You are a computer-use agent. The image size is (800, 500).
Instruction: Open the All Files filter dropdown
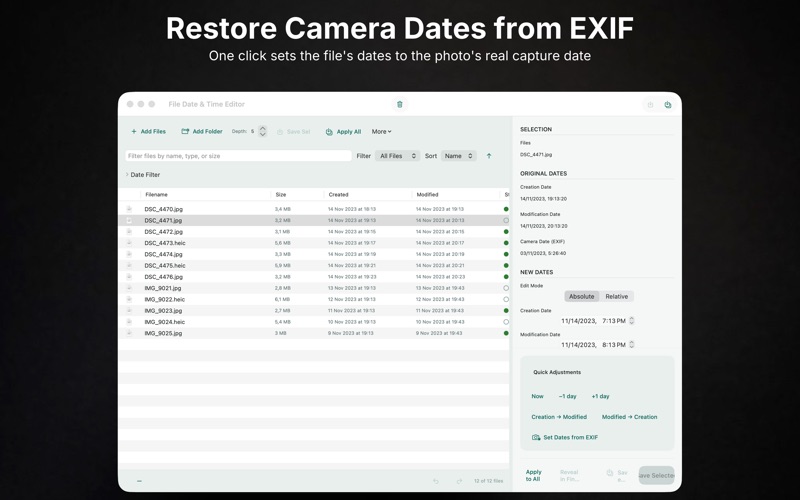[397, 156]
